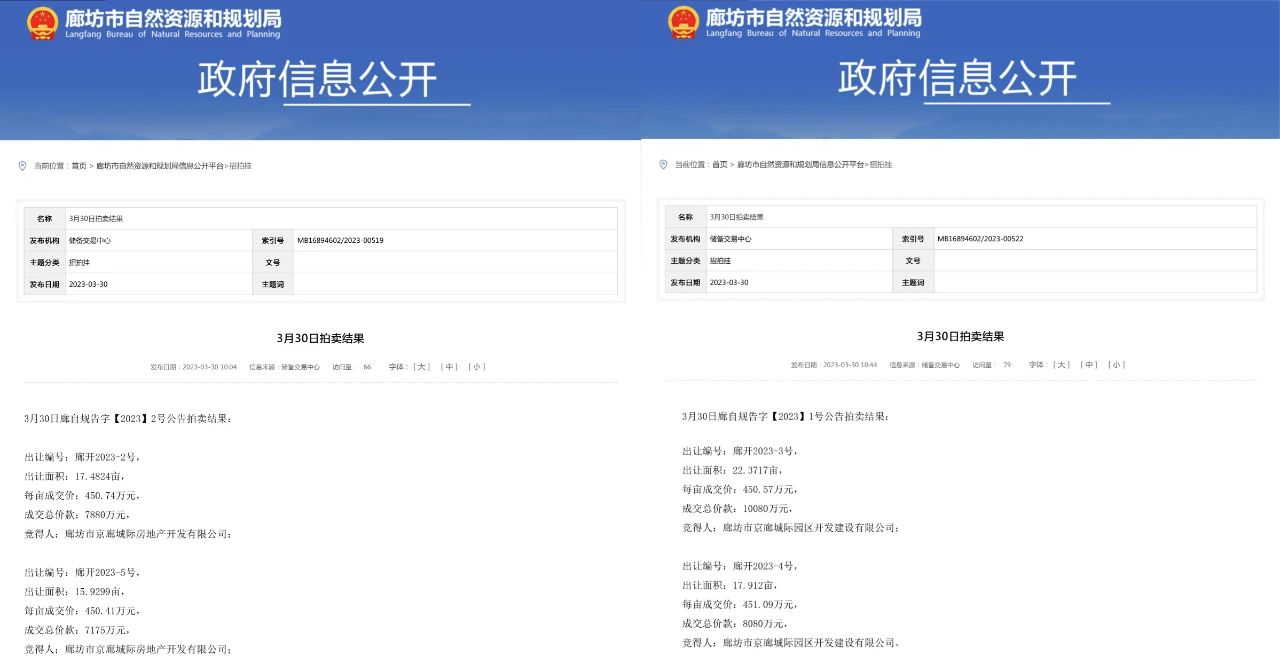
Task: Open 首页 breadcrumb link on the right page
Action: click(720, 164)
